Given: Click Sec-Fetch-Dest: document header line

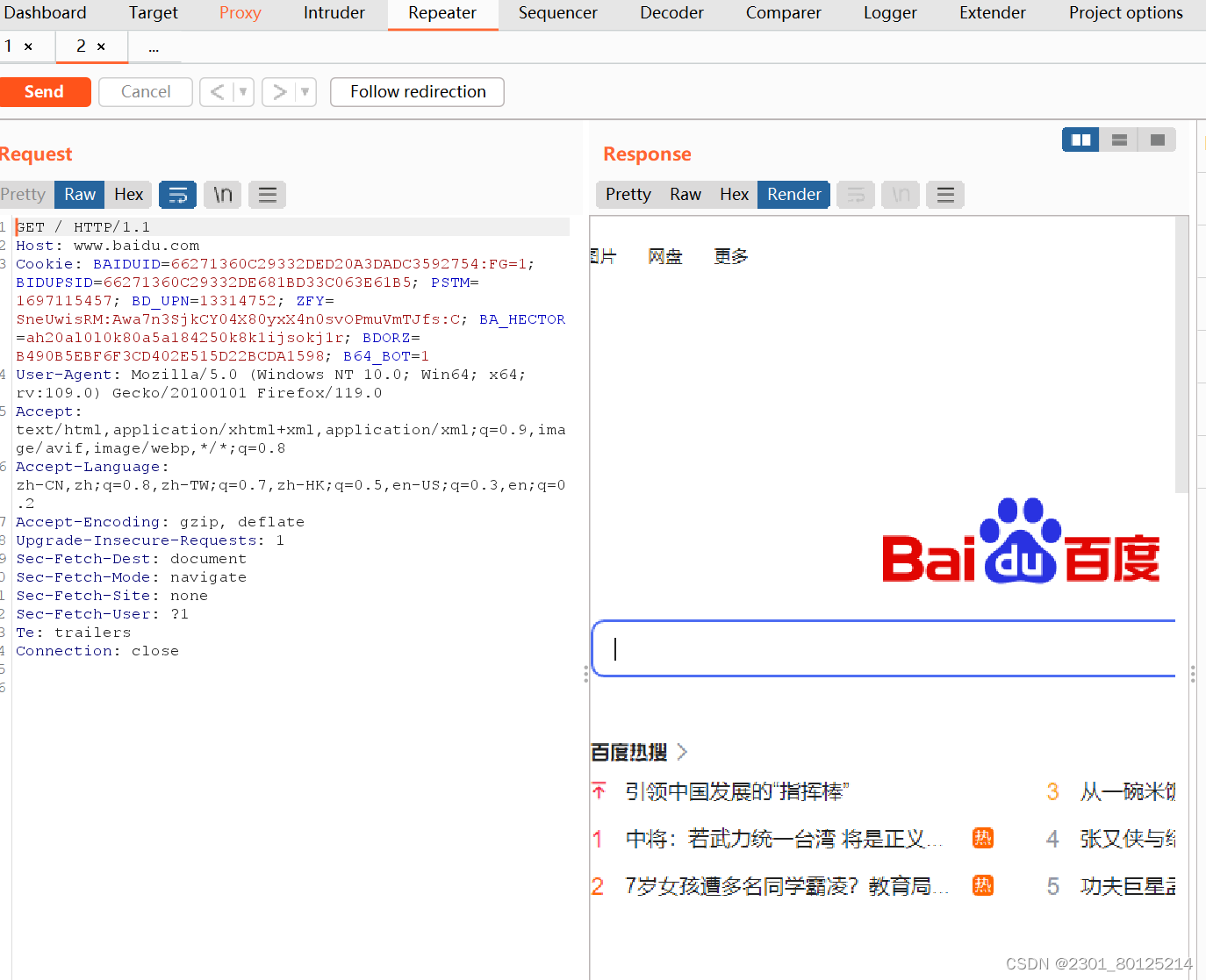Looking at the screenshot, I should click(x=132, y=559).
